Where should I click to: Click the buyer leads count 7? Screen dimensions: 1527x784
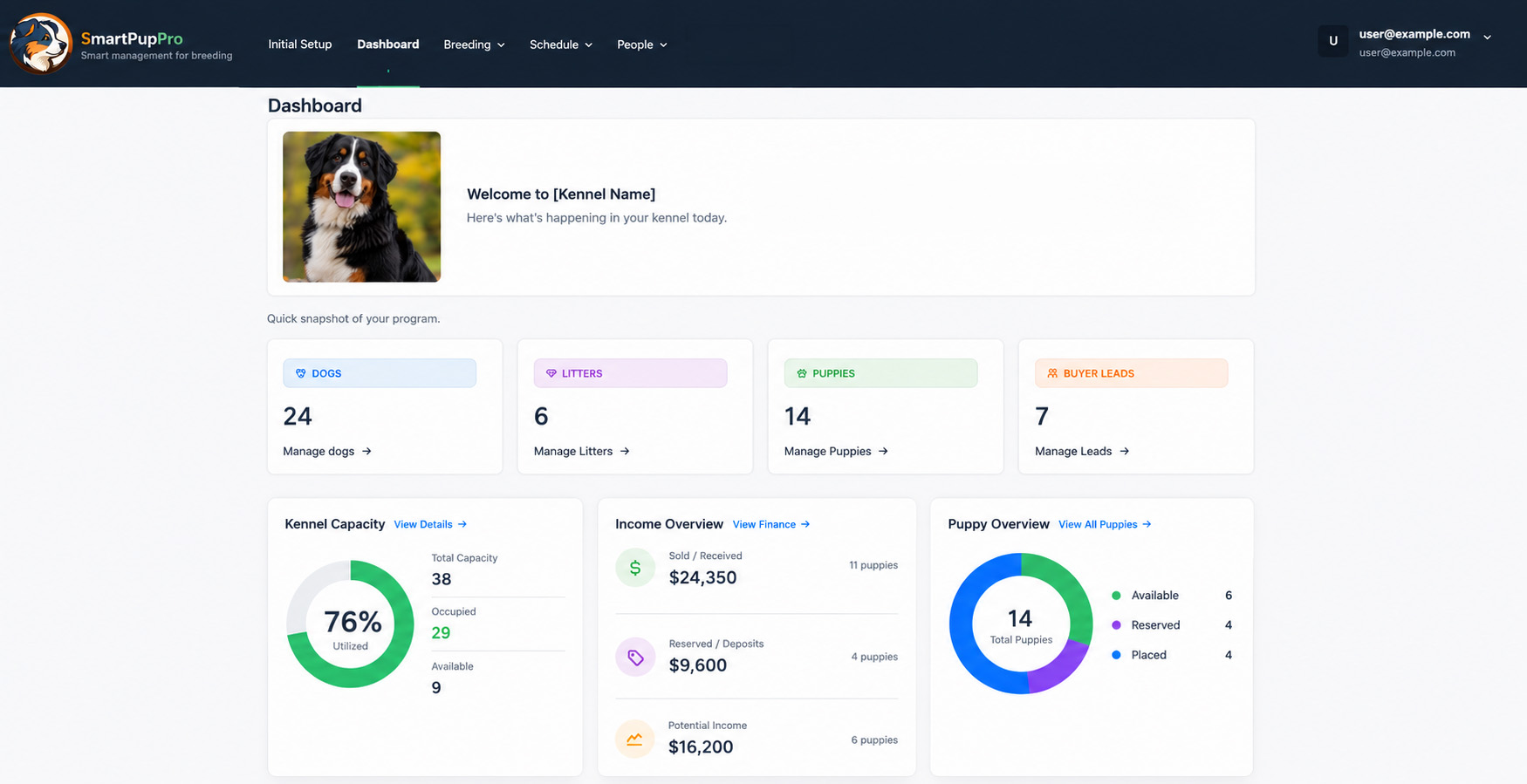pos(1042,417)
